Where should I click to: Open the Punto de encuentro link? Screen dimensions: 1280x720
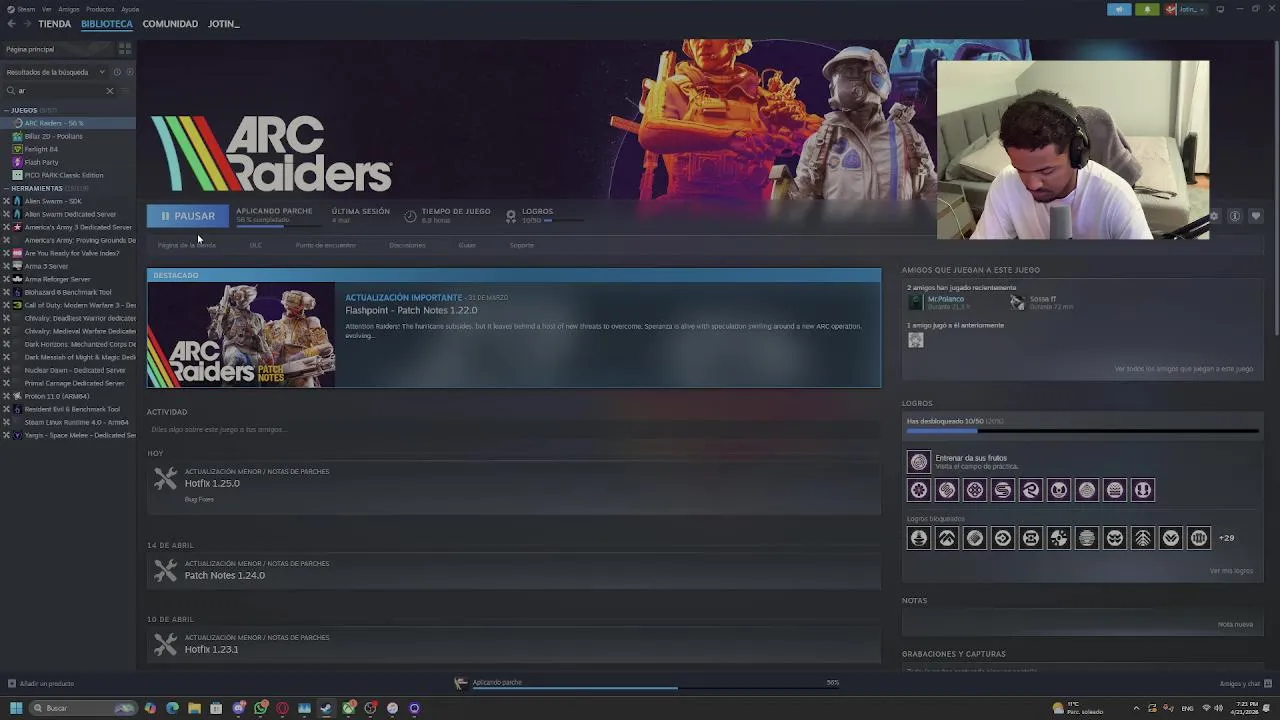pos(325,245)
